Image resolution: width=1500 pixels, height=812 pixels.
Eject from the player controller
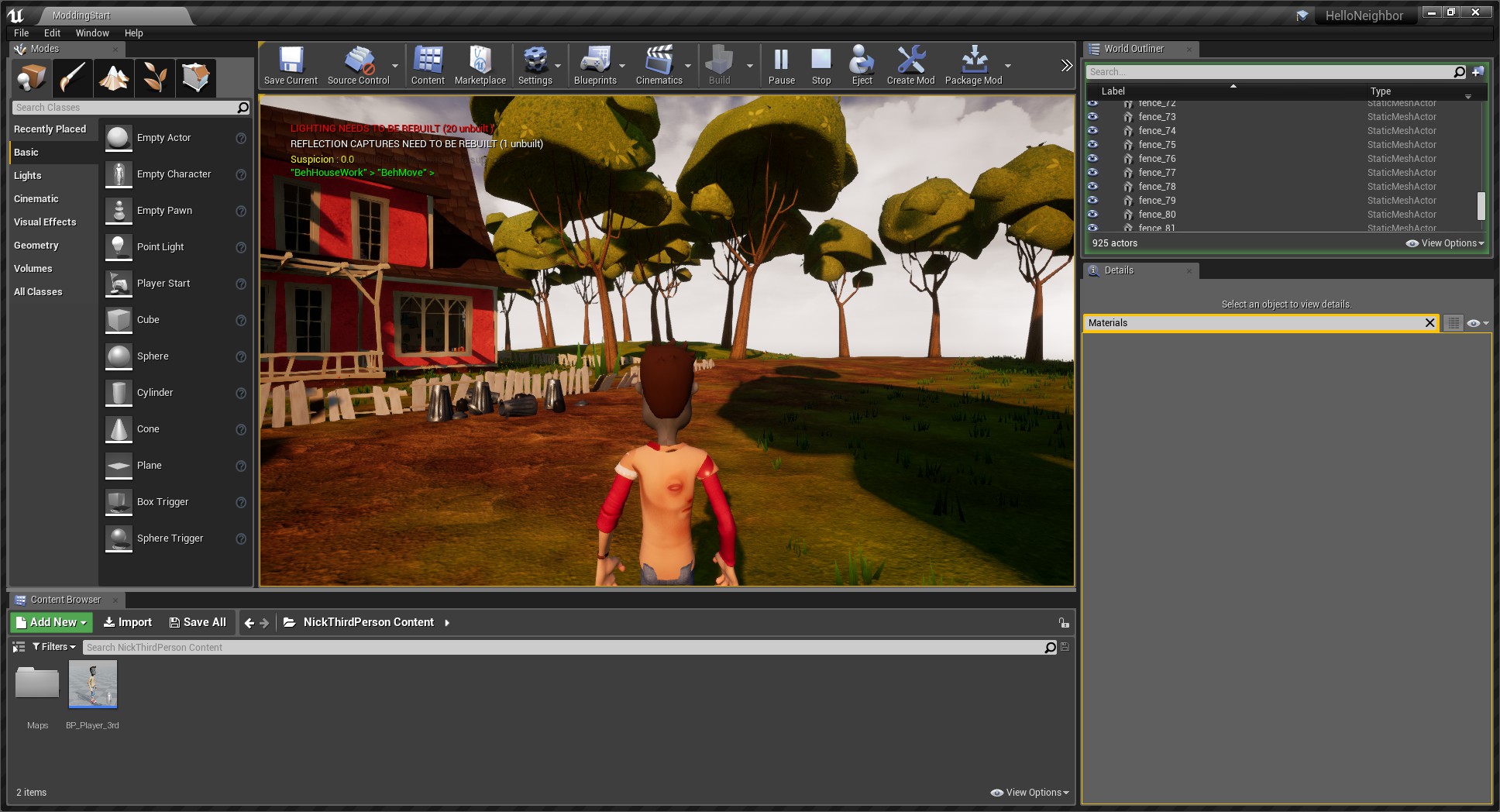pos(862,65)
